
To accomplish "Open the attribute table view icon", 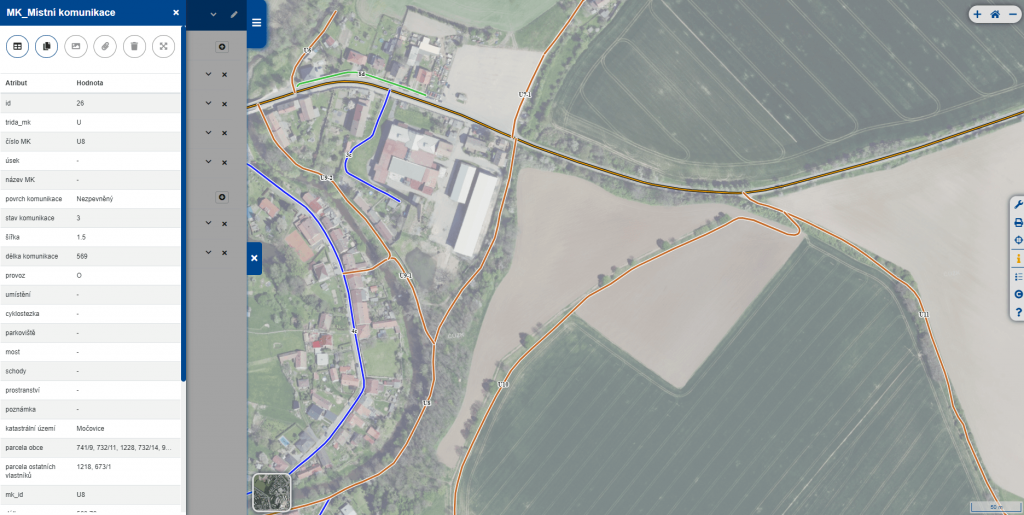I will point(18,46).
